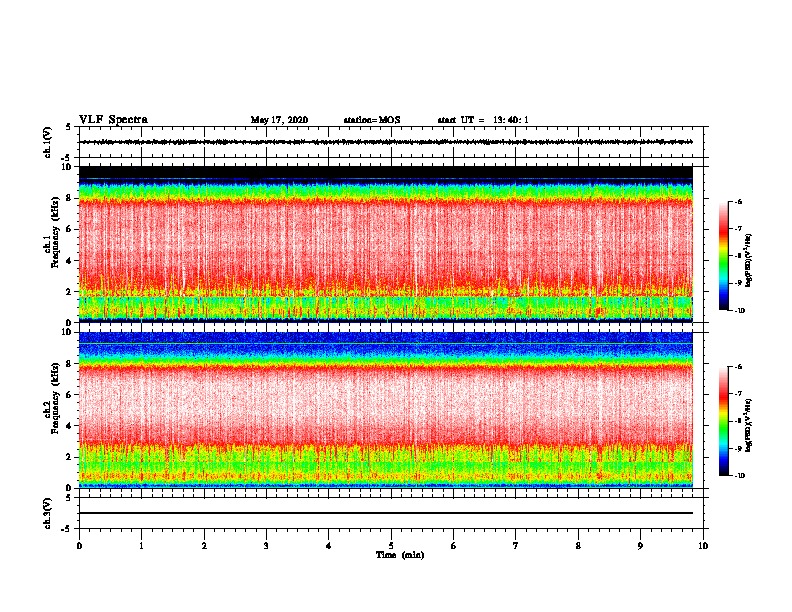The width and height of the screenshot is (792, 612).
Task: Click the time axis tick label "9"
Action: click(x=640, y=546)
